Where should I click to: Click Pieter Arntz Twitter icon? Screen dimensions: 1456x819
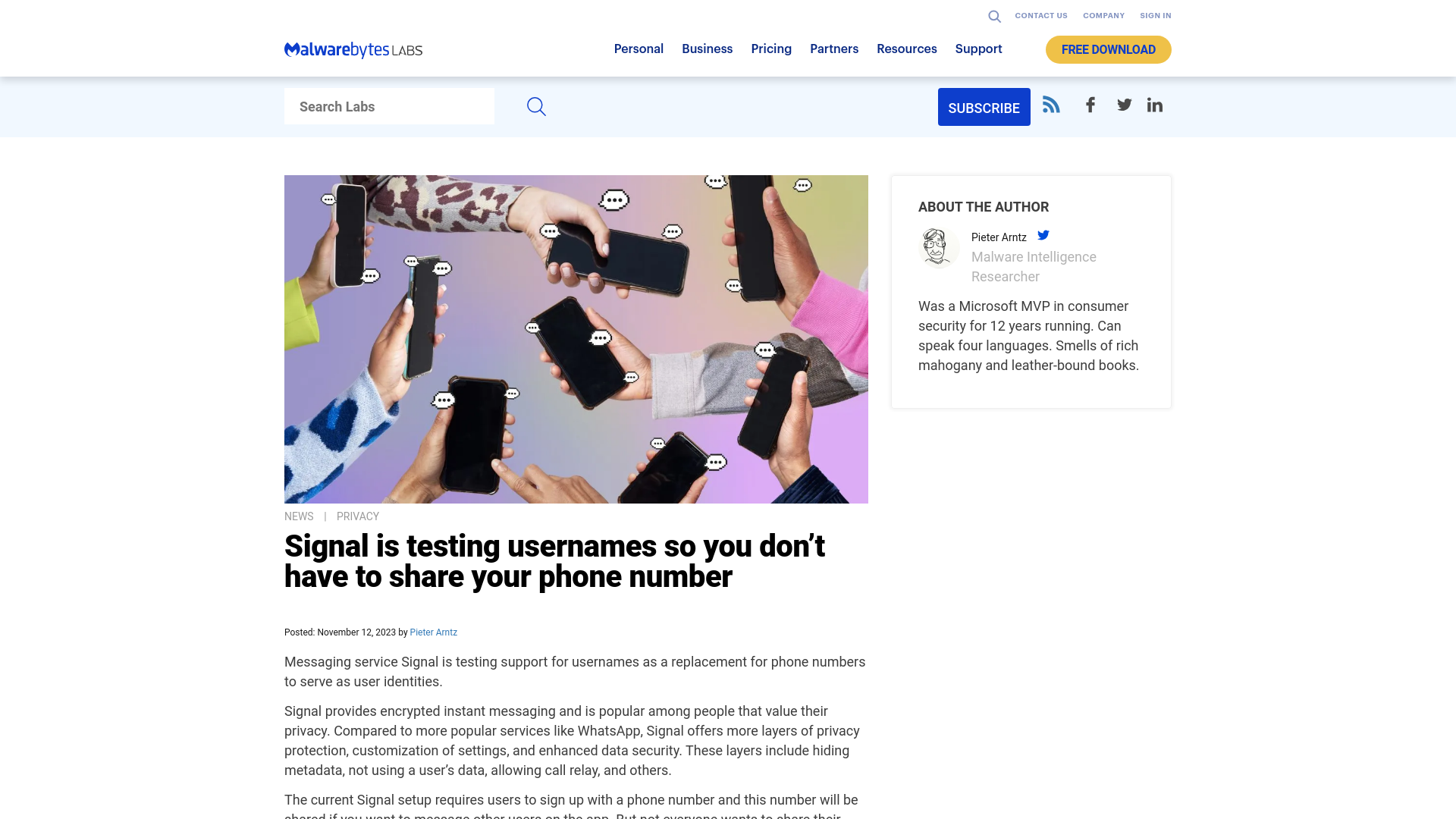click(x=1044, y=235)
